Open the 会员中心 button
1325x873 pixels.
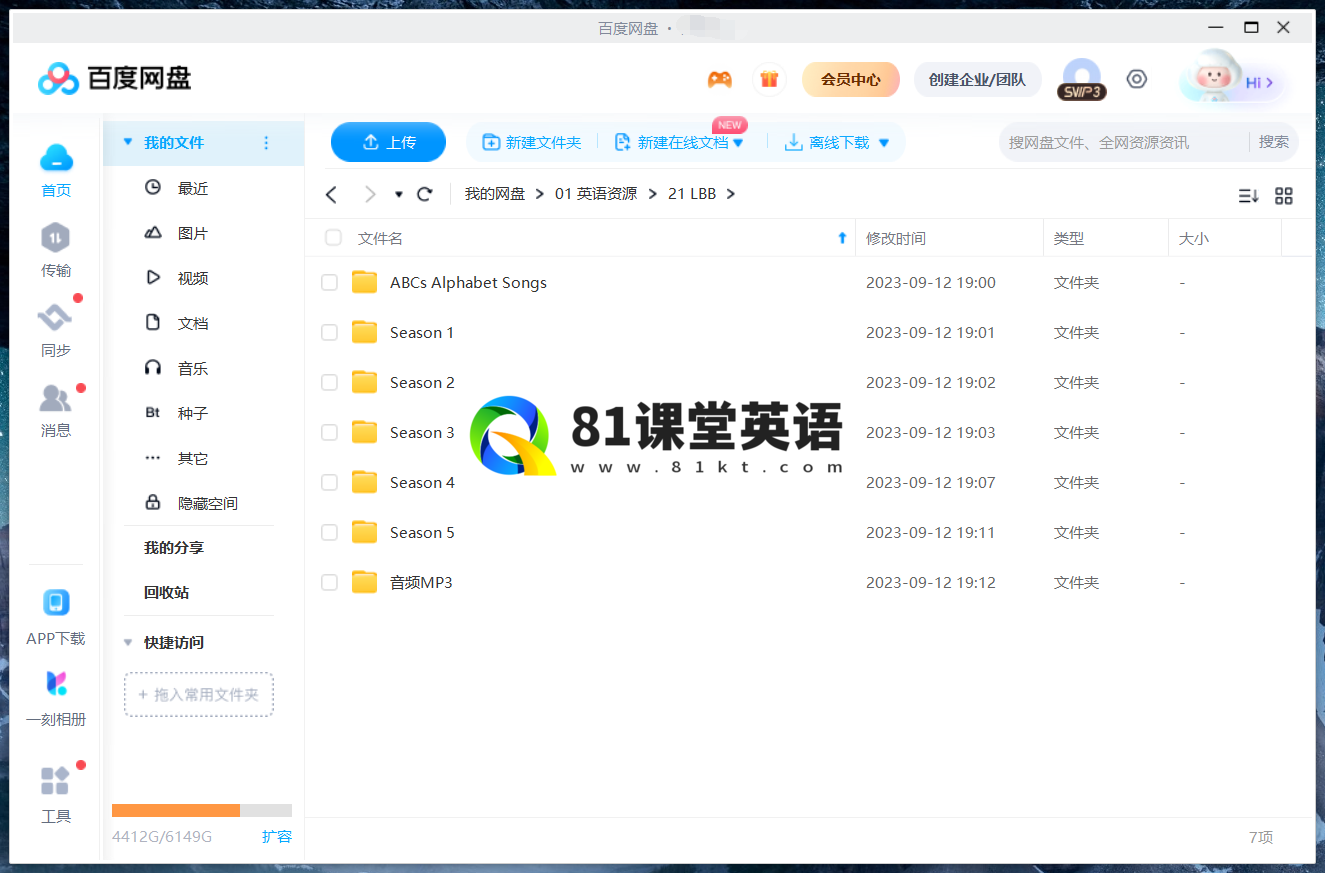point(851,79)
